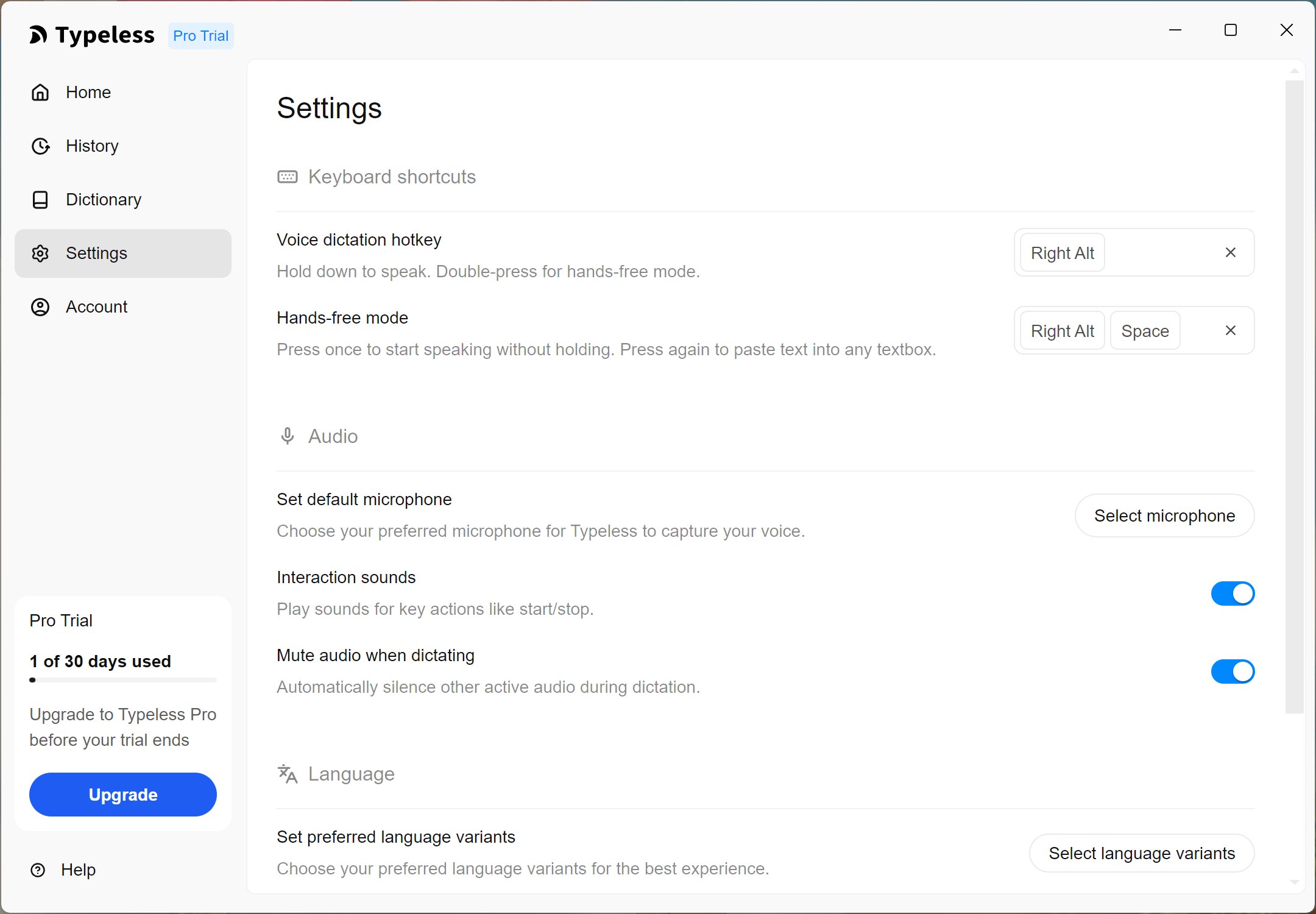Viewport: 1316px width, 914px height.
Task: Open History via clock icon
Action: [x=40, y=146]
